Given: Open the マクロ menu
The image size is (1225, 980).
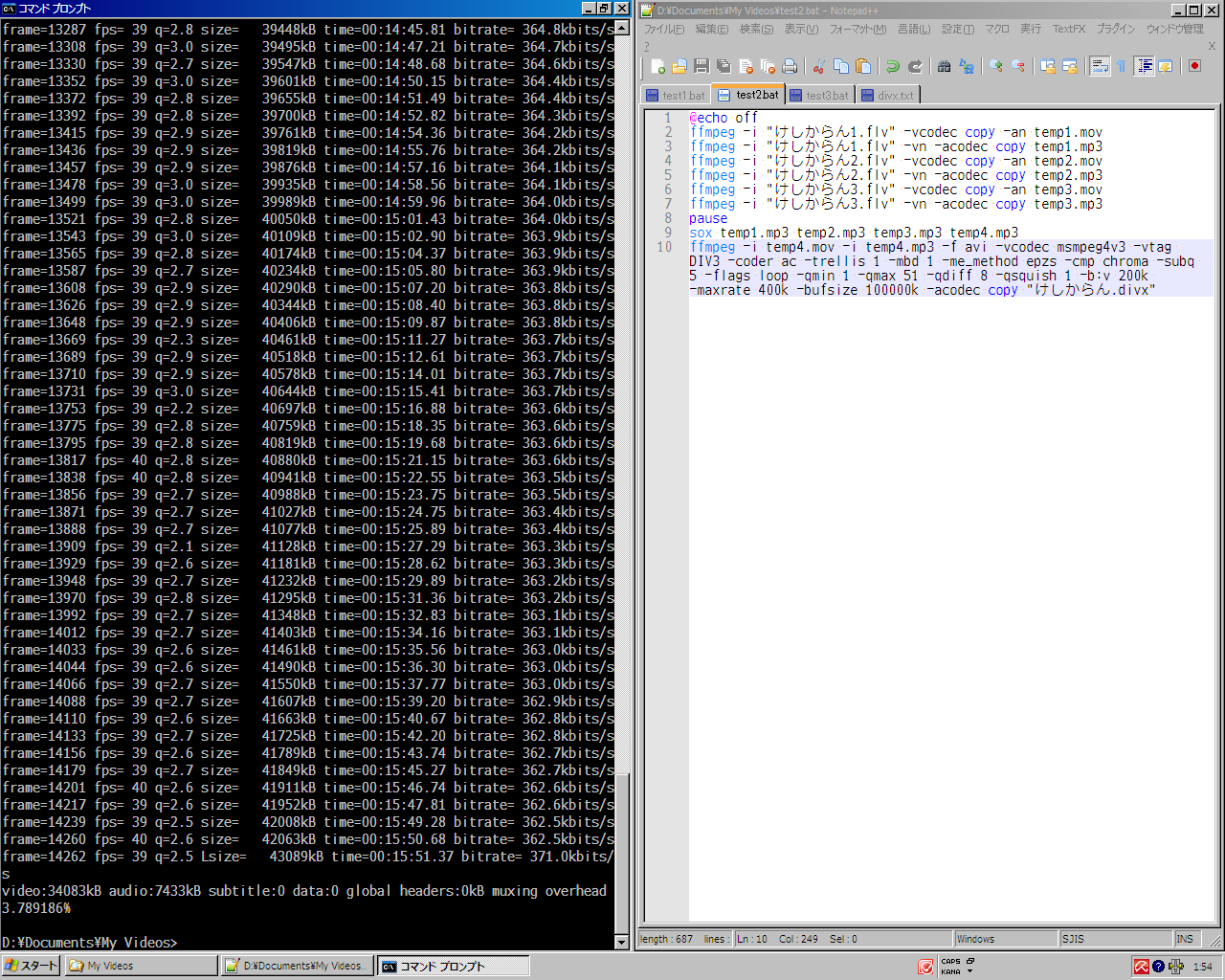Looking at the screenshot, I should point(997,29).
